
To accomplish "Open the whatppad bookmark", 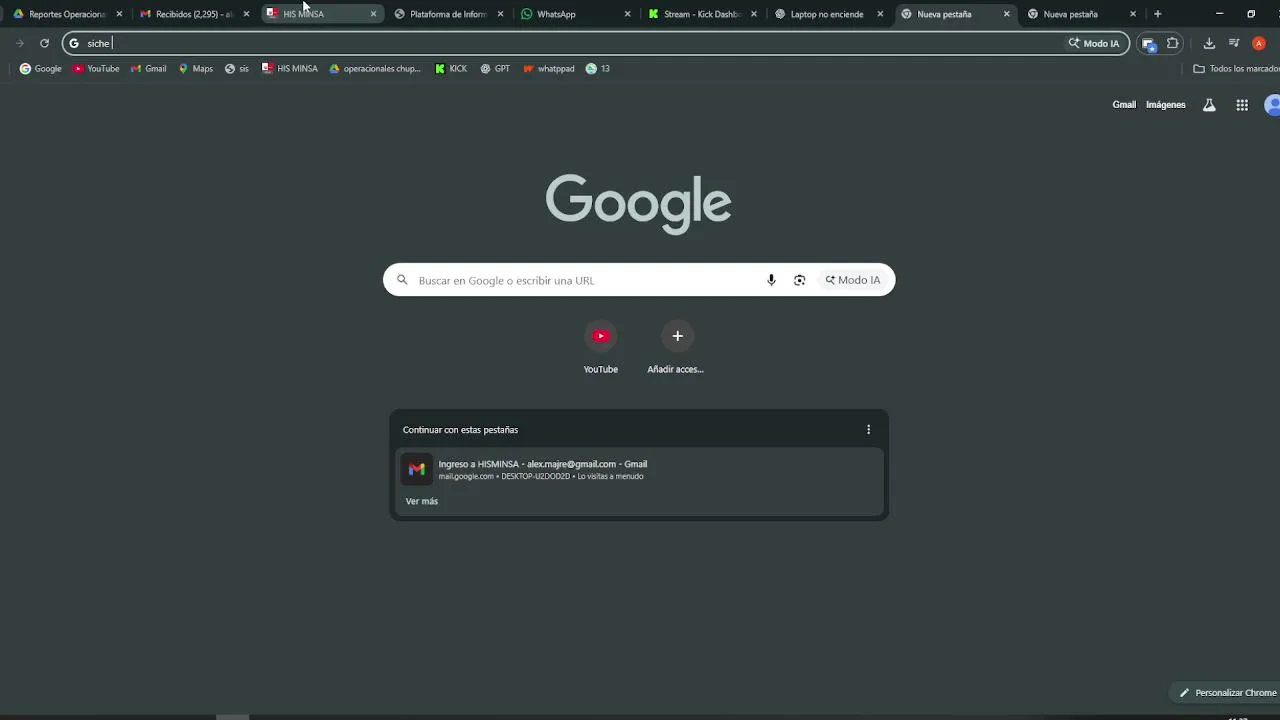I will click(549, 69).
